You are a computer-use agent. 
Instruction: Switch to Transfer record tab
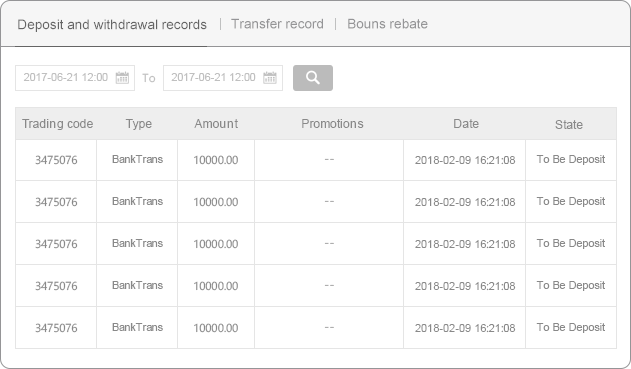(x=277, y=24)
